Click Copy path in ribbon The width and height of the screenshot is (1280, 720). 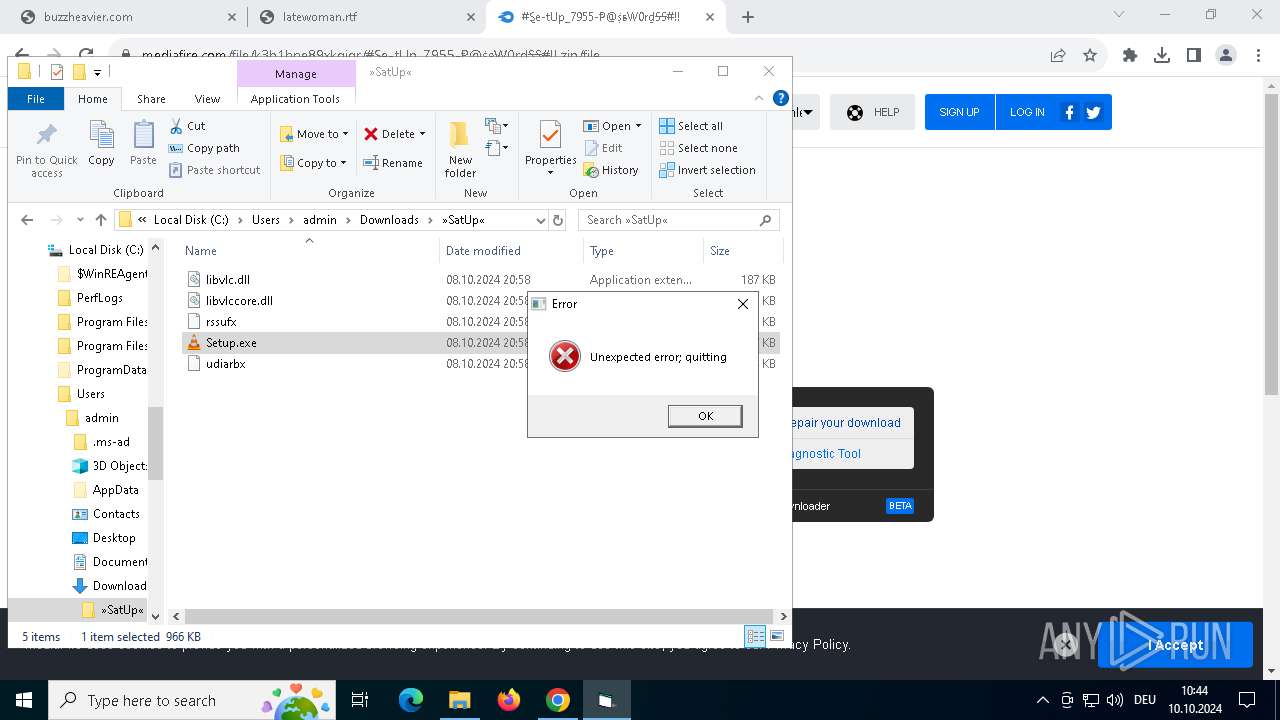coord(204,148)
